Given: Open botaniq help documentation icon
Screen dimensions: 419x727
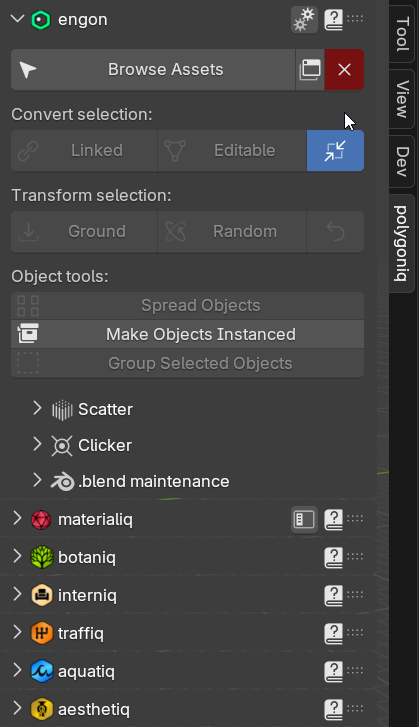Looking at the screenshot, I should [333, 557].
